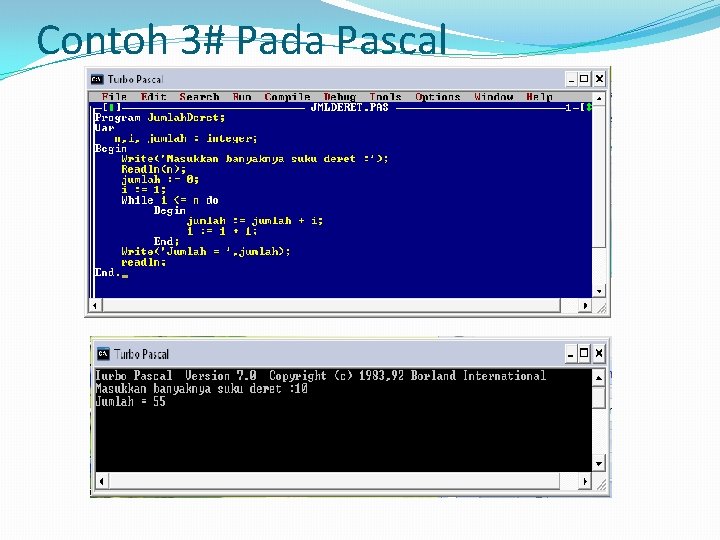This screenshot has height=540, width=720.
Task: Minimize the Turbo Pascal editor window
Action: click(x=571, y=79)
